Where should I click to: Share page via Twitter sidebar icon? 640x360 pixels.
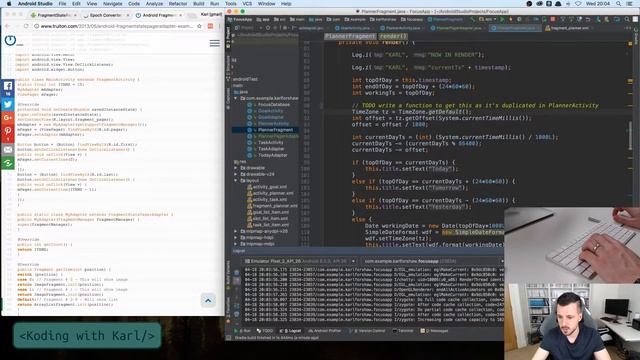pyautogui.click(x=8, y=104)
